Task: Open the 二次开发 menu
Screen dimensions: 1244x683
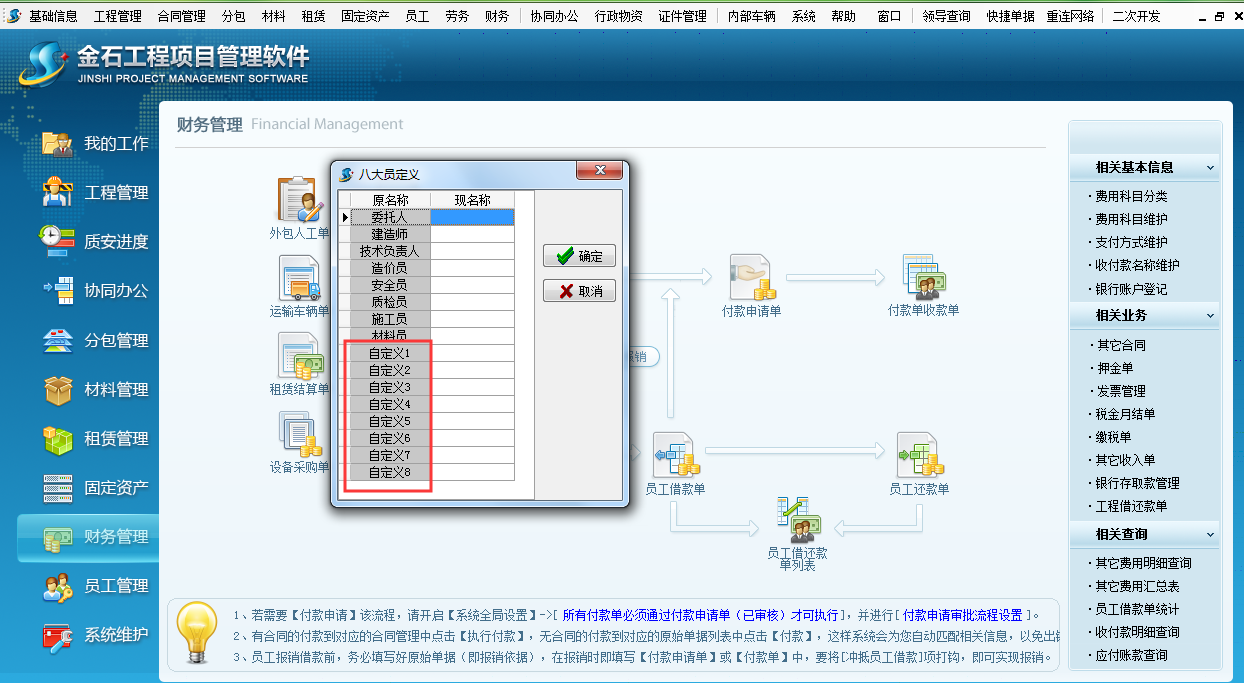Action: pos(1136,16)
